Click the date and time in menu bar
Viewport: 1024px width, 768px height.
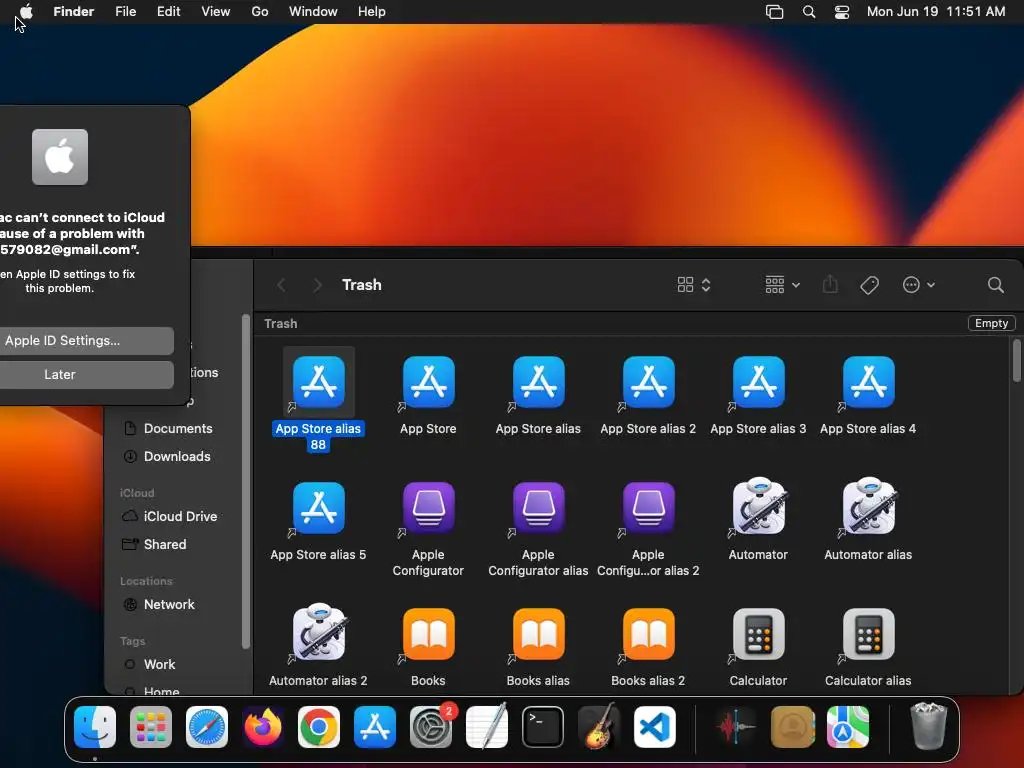[936, 12]
